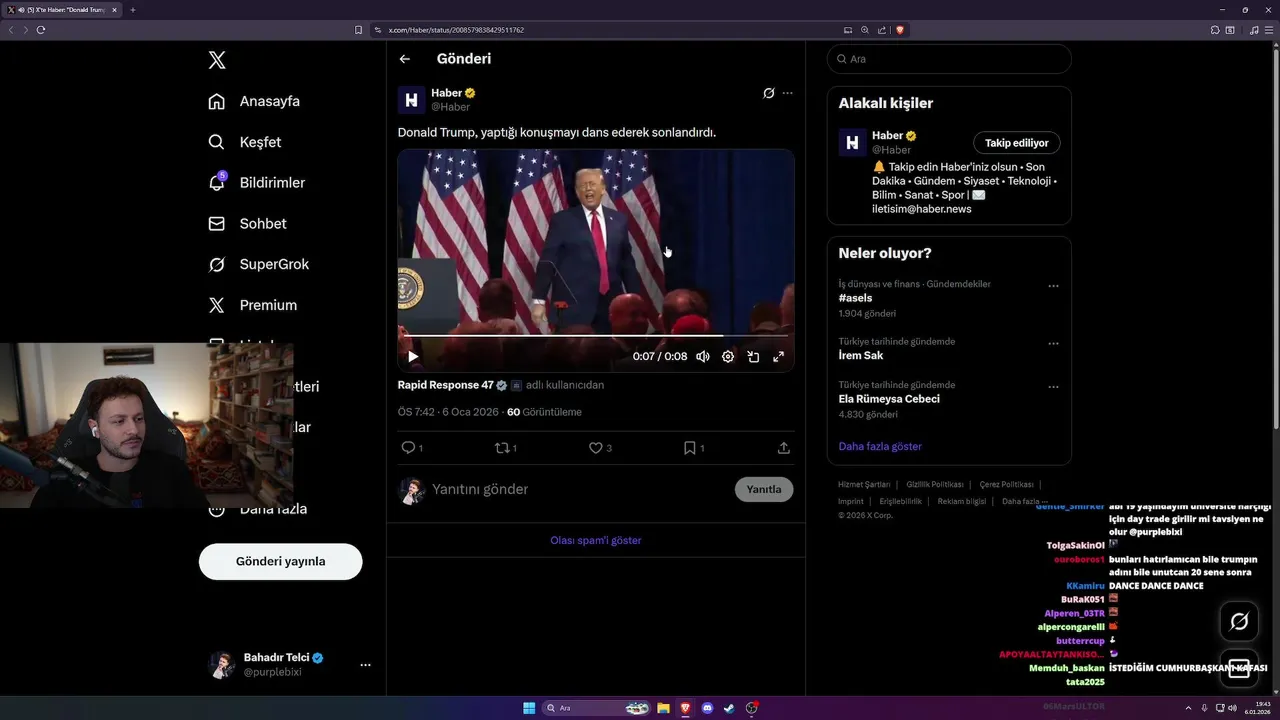Open account menu dots beside Bahadır Telci
Screen dimensions: 1280x720
pyautogui.click(x=365, y=665)
